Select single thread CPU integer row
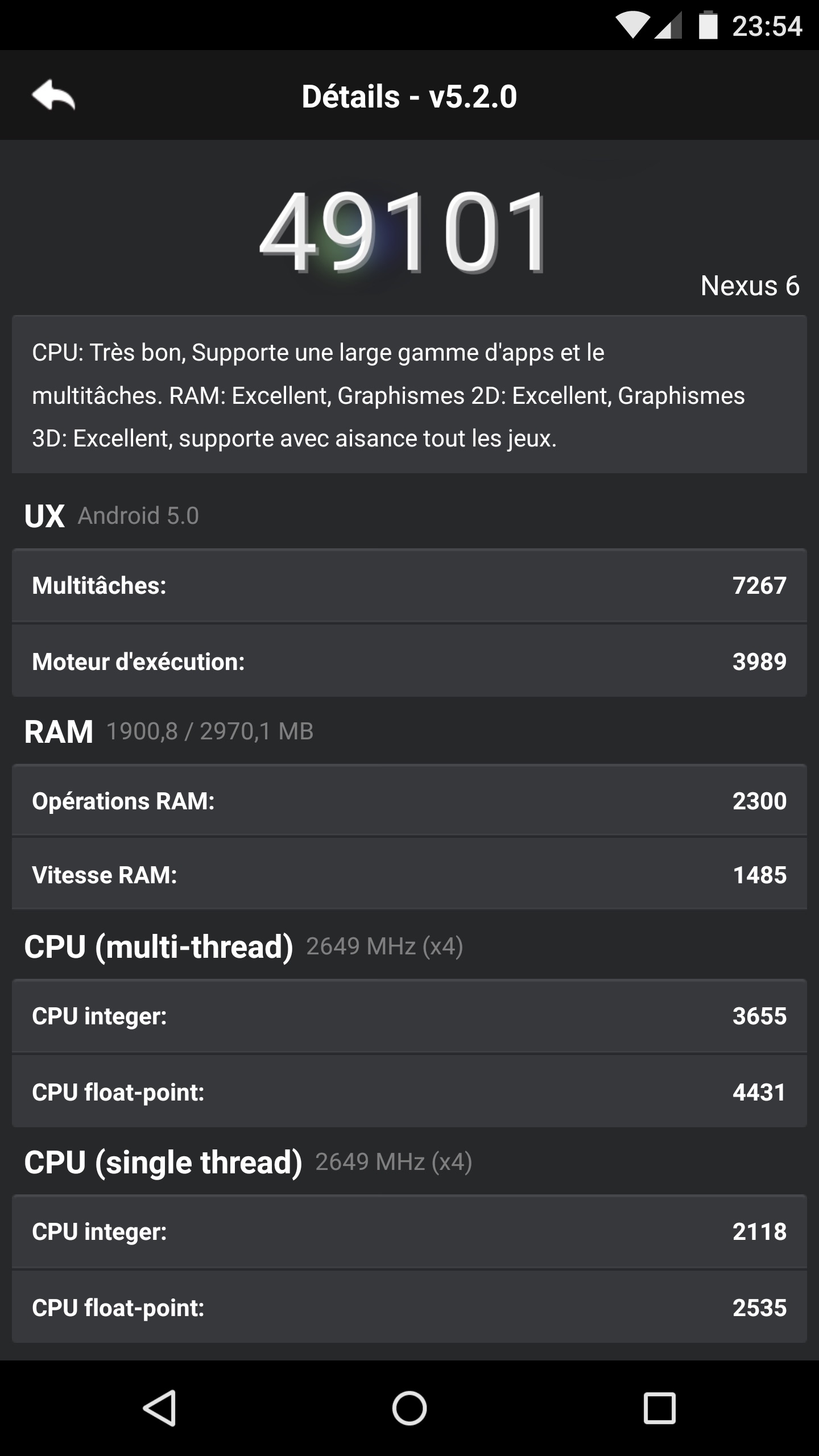Image resolution: width=819 pixels, height=1456 pixels. click(409, 1232)
